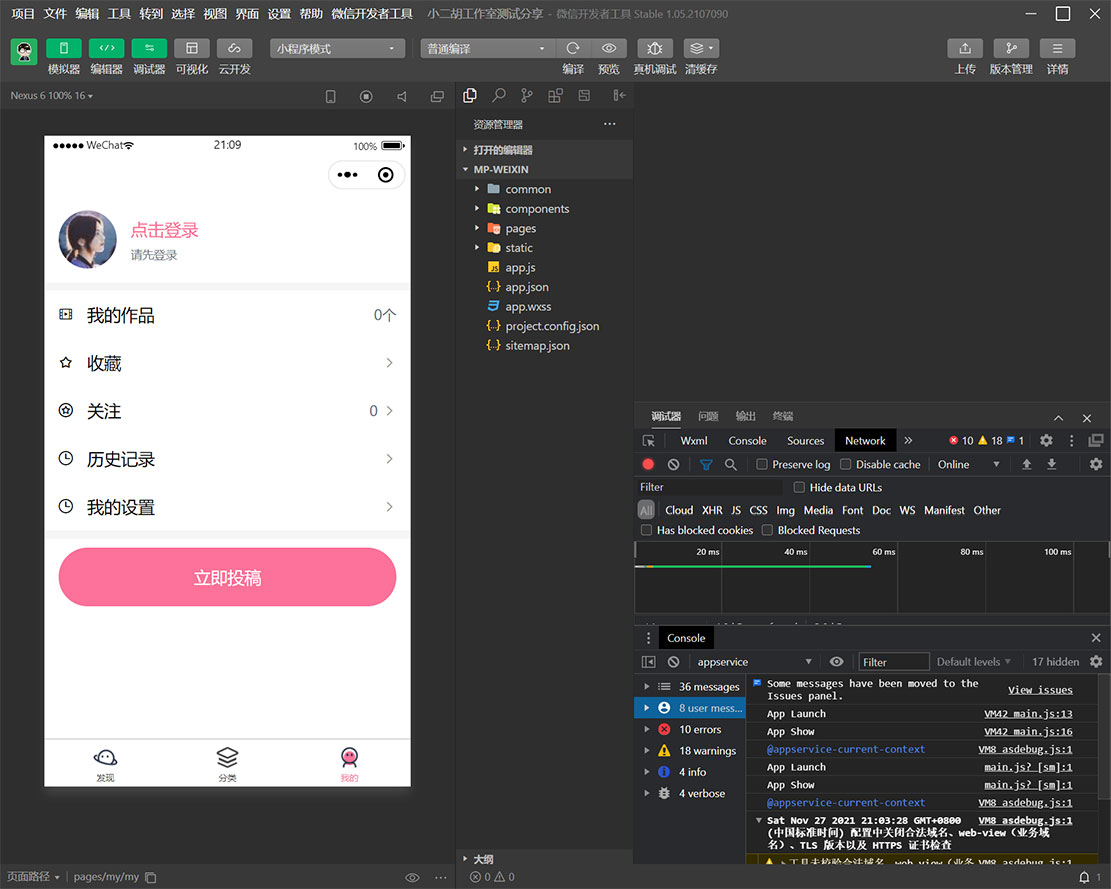Click the 立即投稿 submit button in simulator

pos(227,577)
